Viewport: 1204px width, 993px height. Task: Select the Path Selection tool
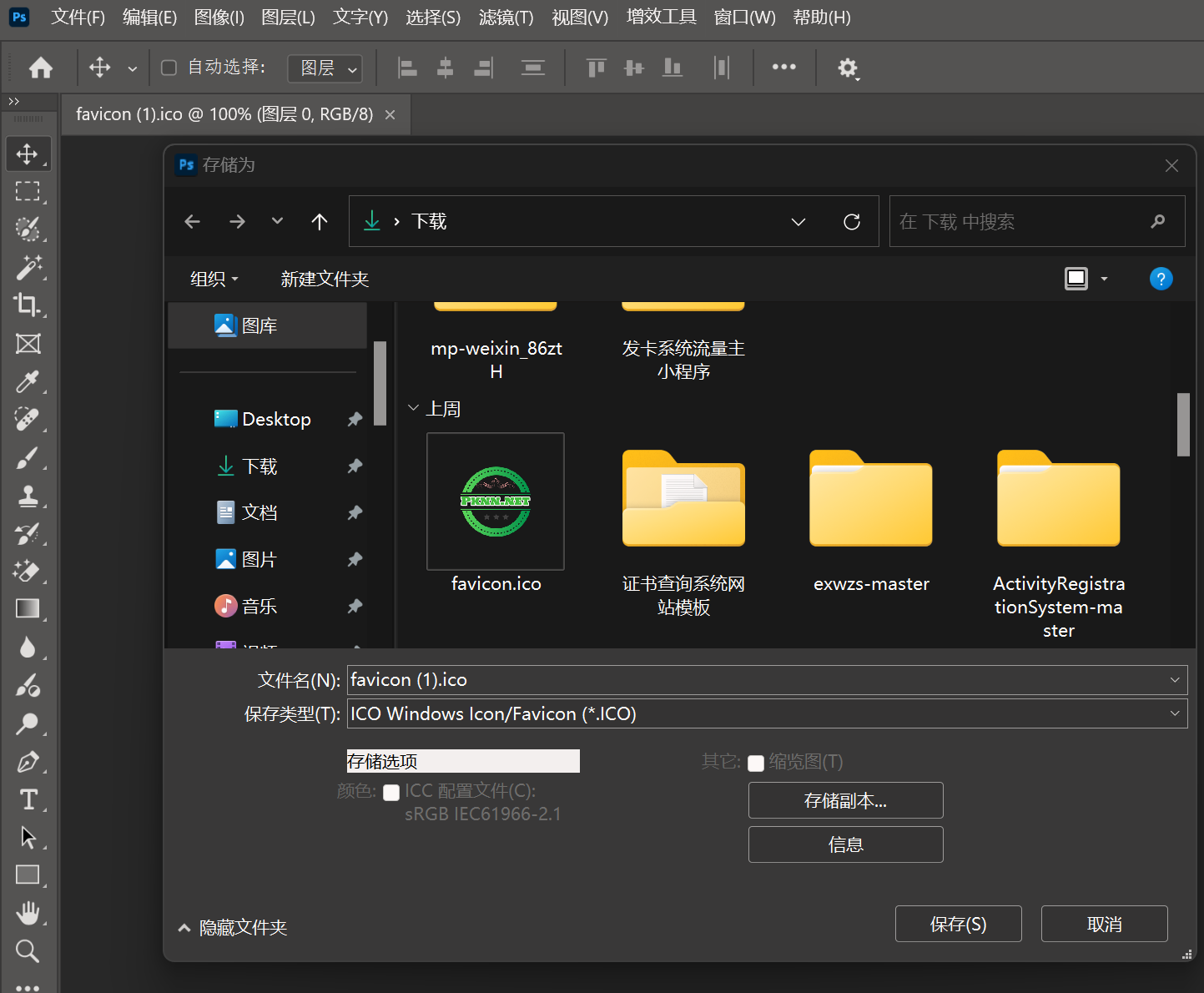click(x=28, y=837)
